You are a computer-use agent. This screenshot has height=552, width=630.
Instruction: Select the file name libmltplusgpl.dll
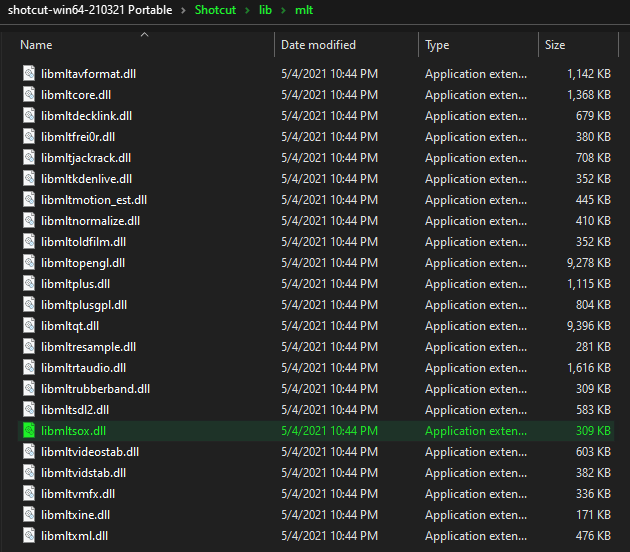(x=84, y=305)
